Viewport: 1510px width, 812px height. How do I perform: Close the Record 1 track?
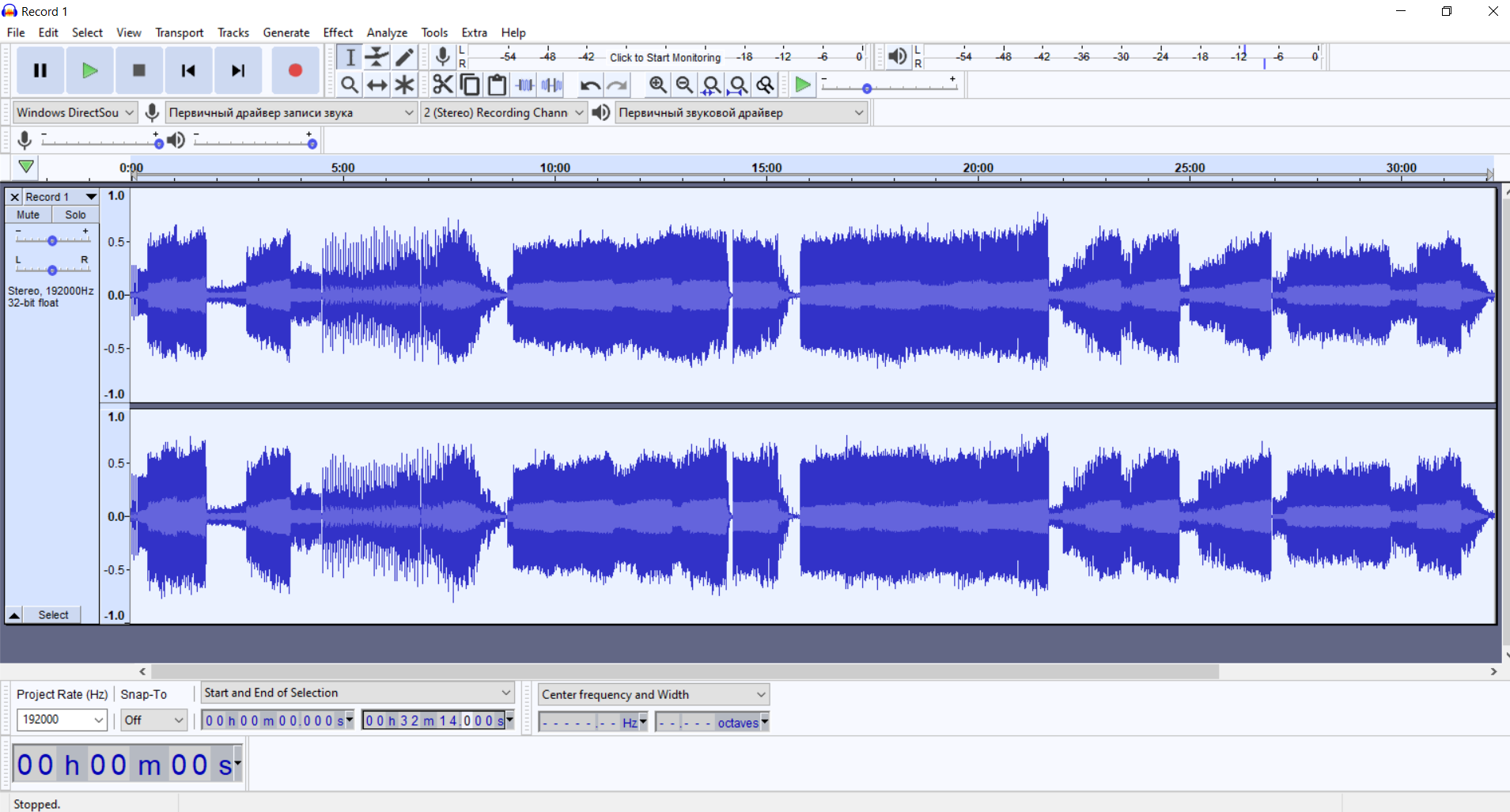[x=14, y=197]
